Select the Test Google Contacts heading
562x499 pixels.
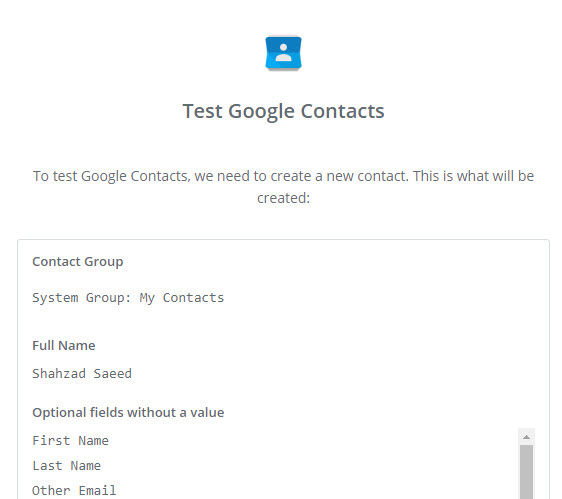284,111
